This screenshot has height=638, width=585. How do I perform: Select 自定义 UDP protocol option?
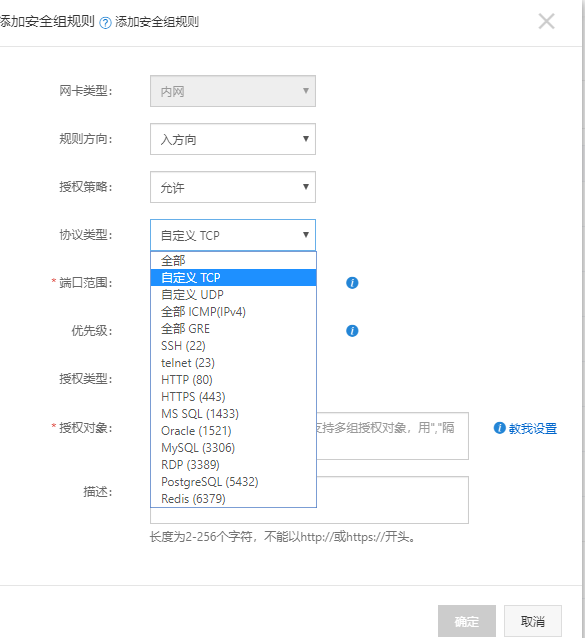click(234, 295)
